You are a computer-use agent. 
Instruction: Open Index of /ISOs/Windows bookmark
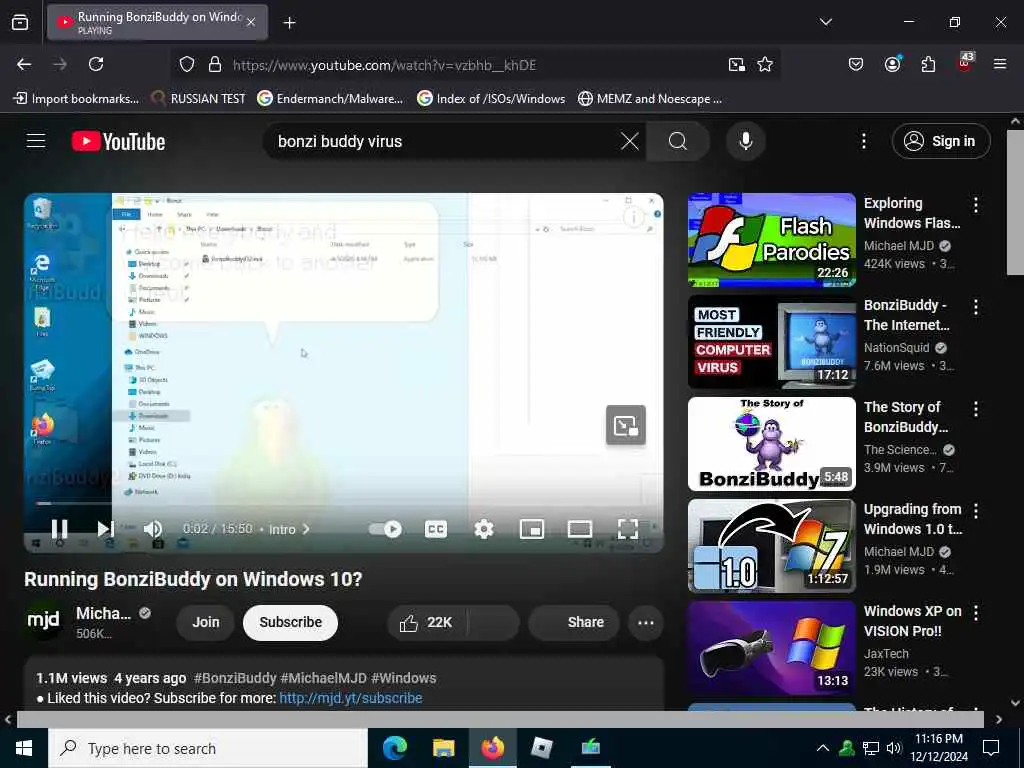pos(491,99)
